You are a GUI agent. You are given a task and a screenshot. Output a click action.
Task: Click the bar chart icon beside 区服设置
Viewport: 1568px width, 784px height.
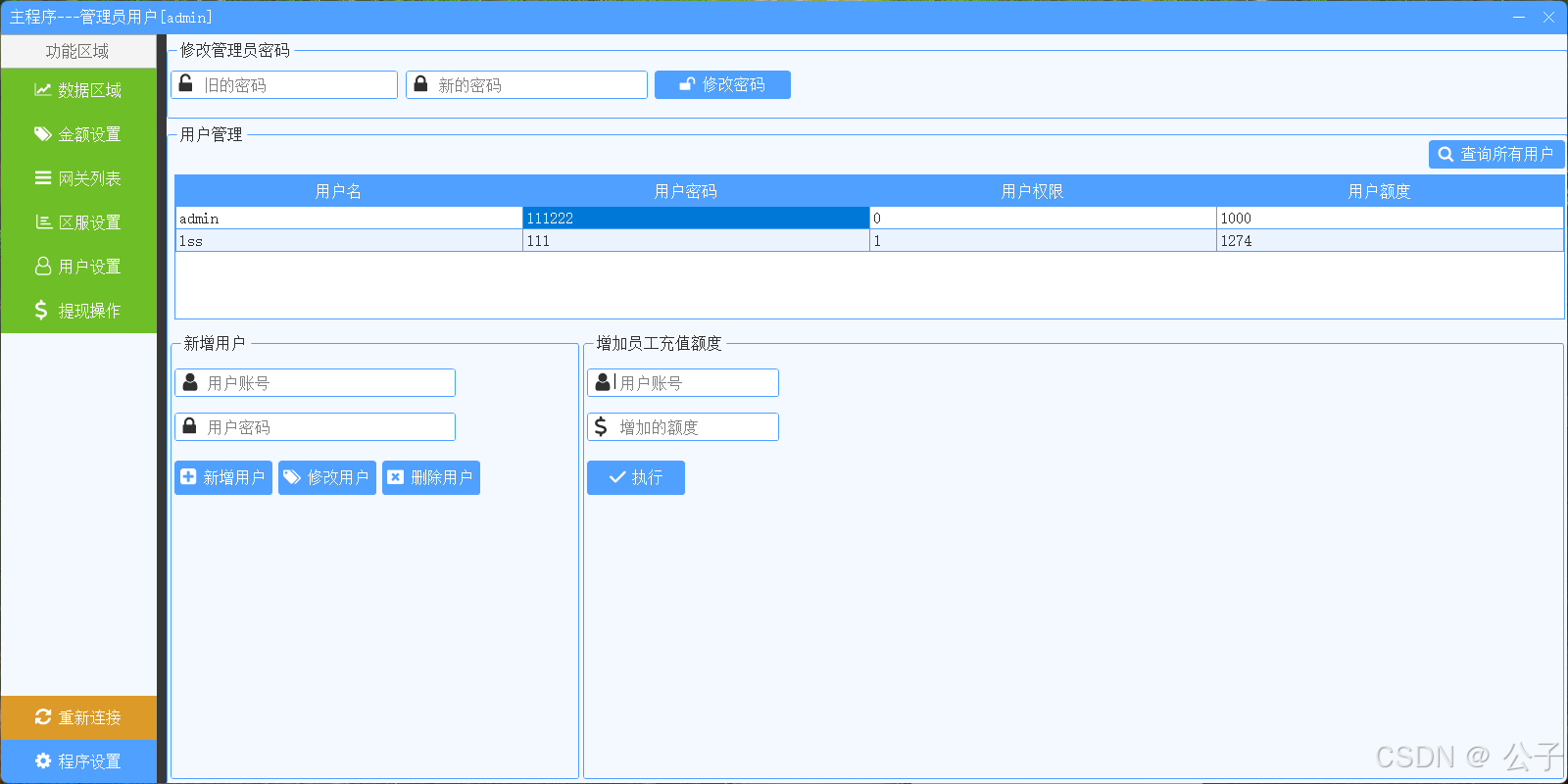(43, 222)
